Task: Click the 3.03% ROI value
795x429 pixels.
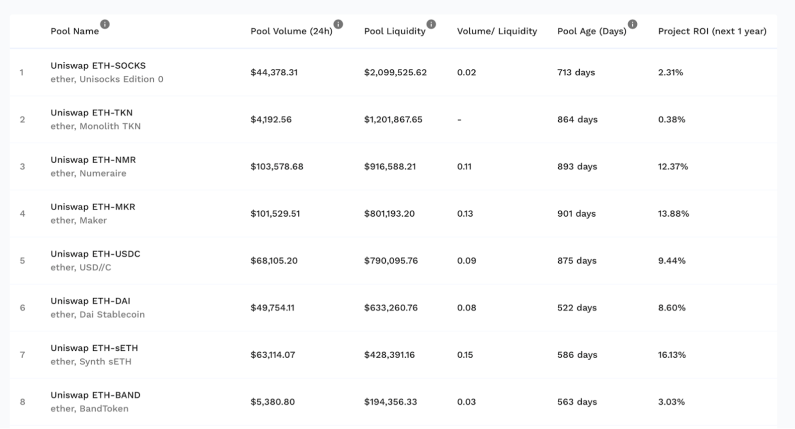Action: point(671,403)
